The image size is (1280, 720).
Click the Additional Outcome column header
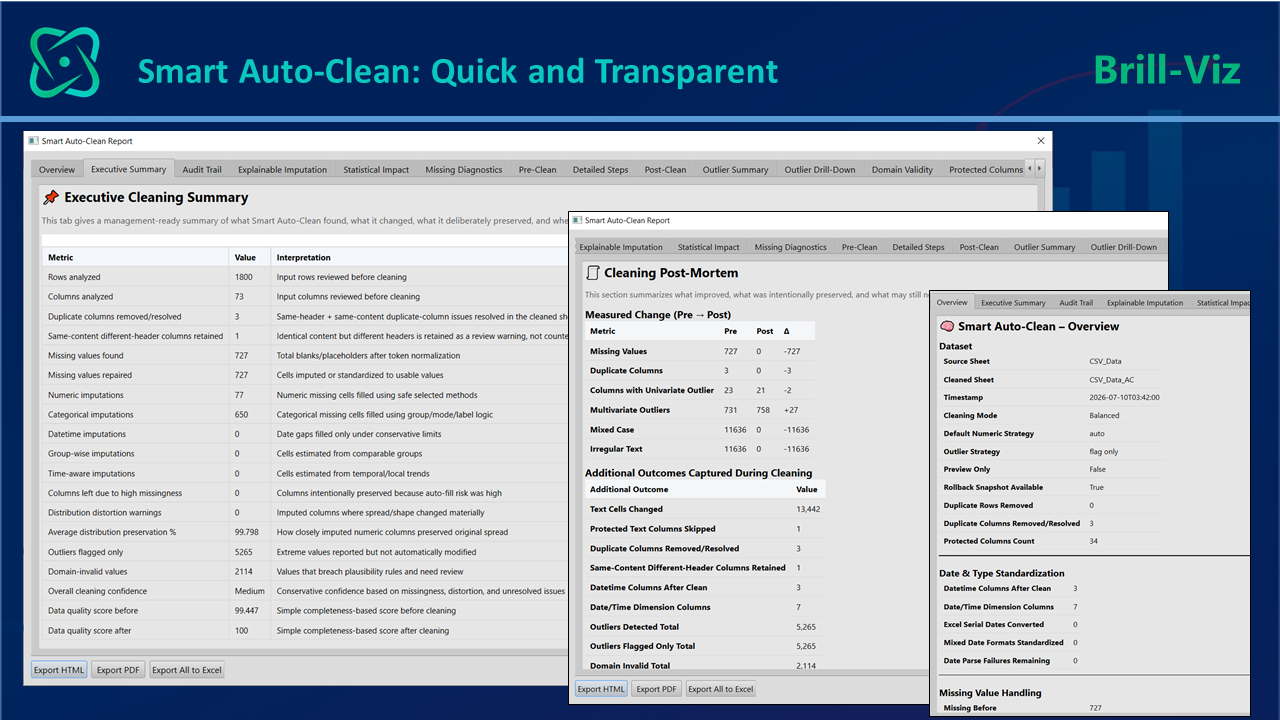(688, 489)
